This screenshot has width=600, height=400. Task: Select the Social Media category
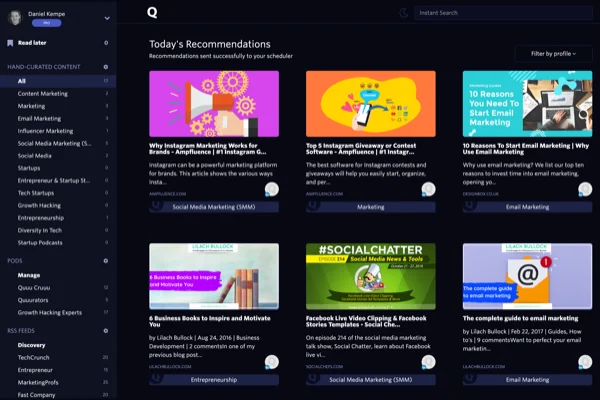coord(58,156)
